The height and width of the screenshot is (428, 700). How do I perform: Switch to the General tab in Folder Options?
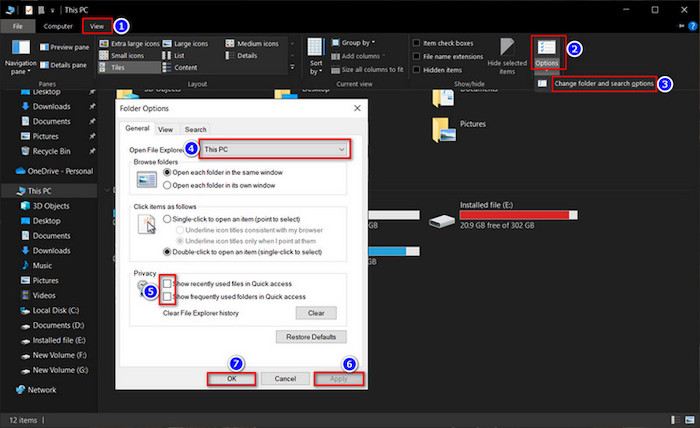137,128
